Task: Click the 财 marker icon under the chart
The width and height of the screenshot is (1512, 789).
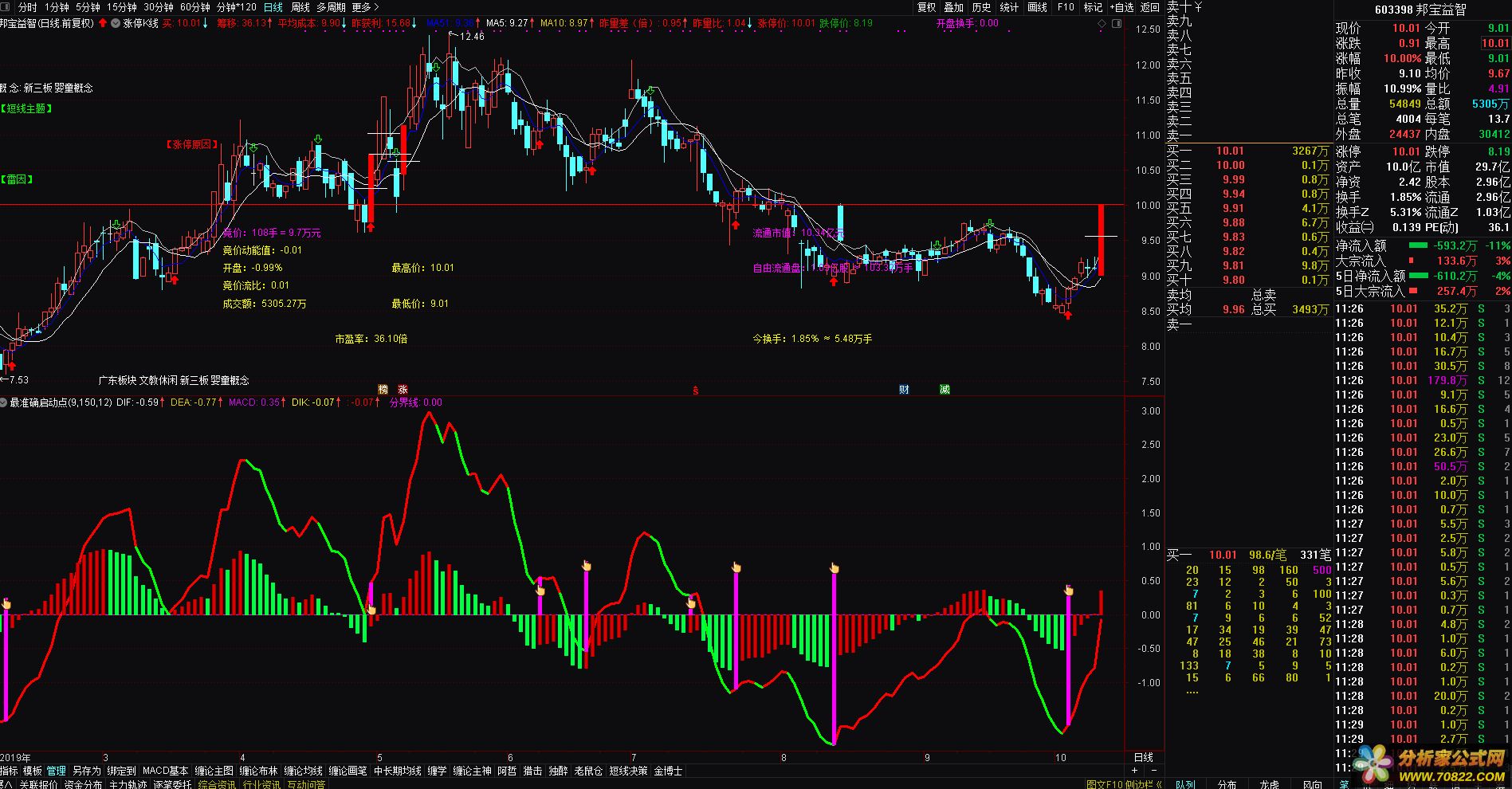Action: tap(904, 390)
